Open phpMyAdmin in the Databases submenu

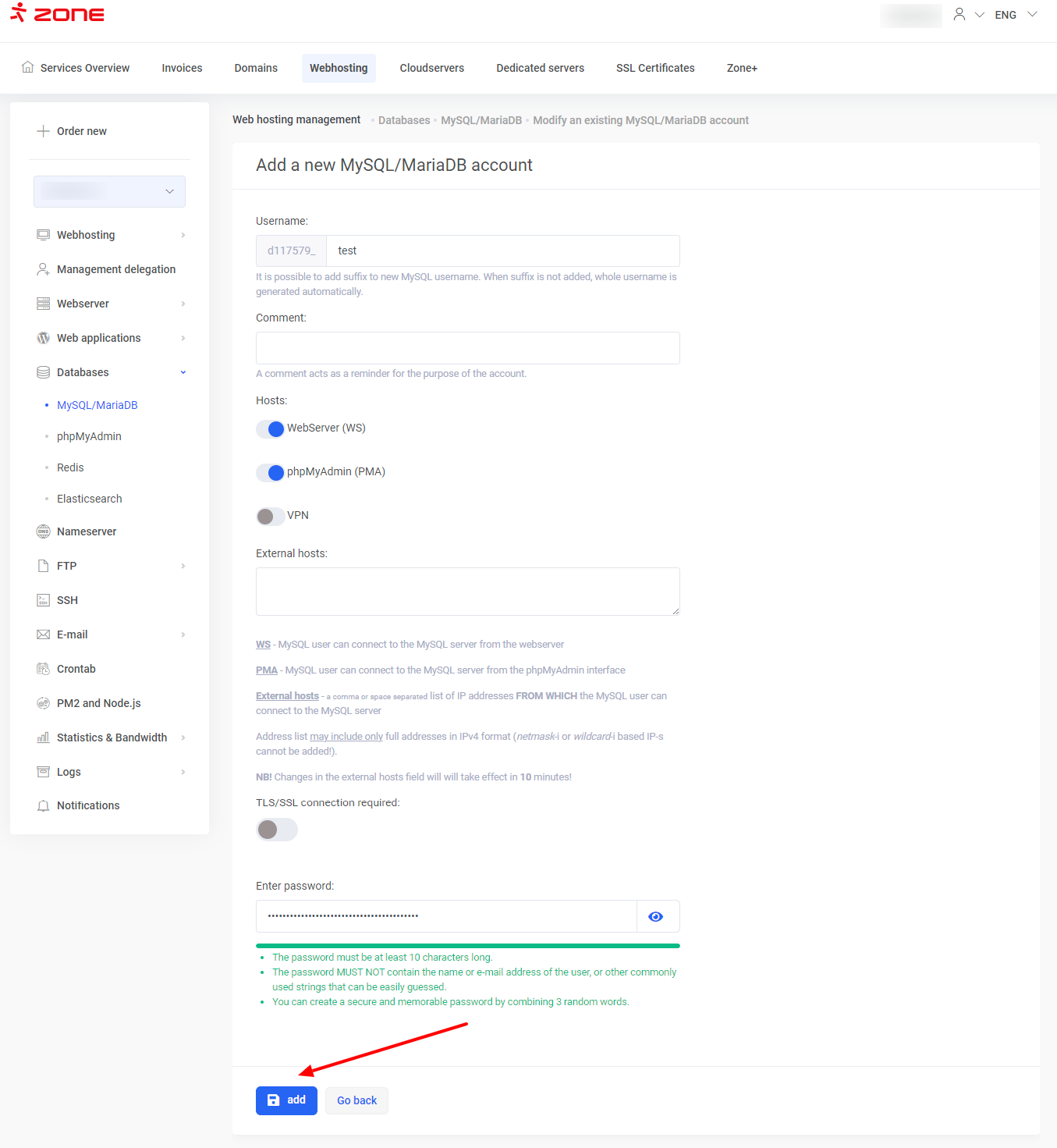(x=89, y=436)
